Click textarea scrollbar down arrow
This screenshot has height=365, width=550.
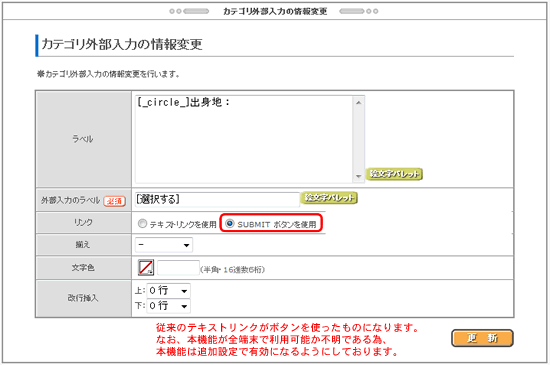point(358,176)
